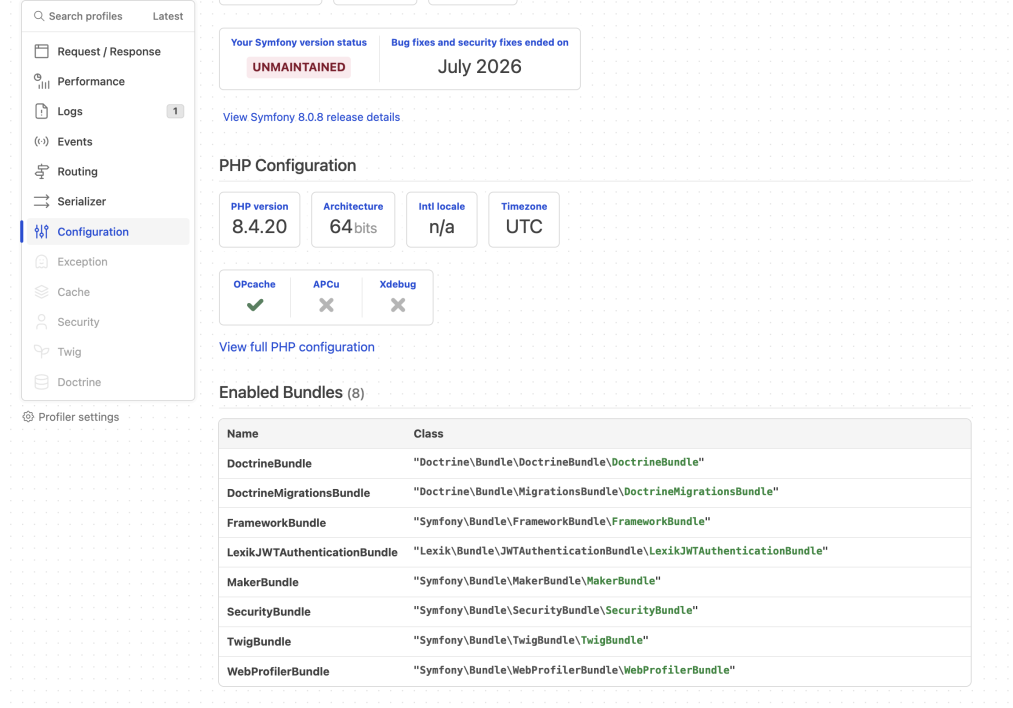Click the Logs count badge
Viewport: 1013px width, 708px height.
(175, 111)
